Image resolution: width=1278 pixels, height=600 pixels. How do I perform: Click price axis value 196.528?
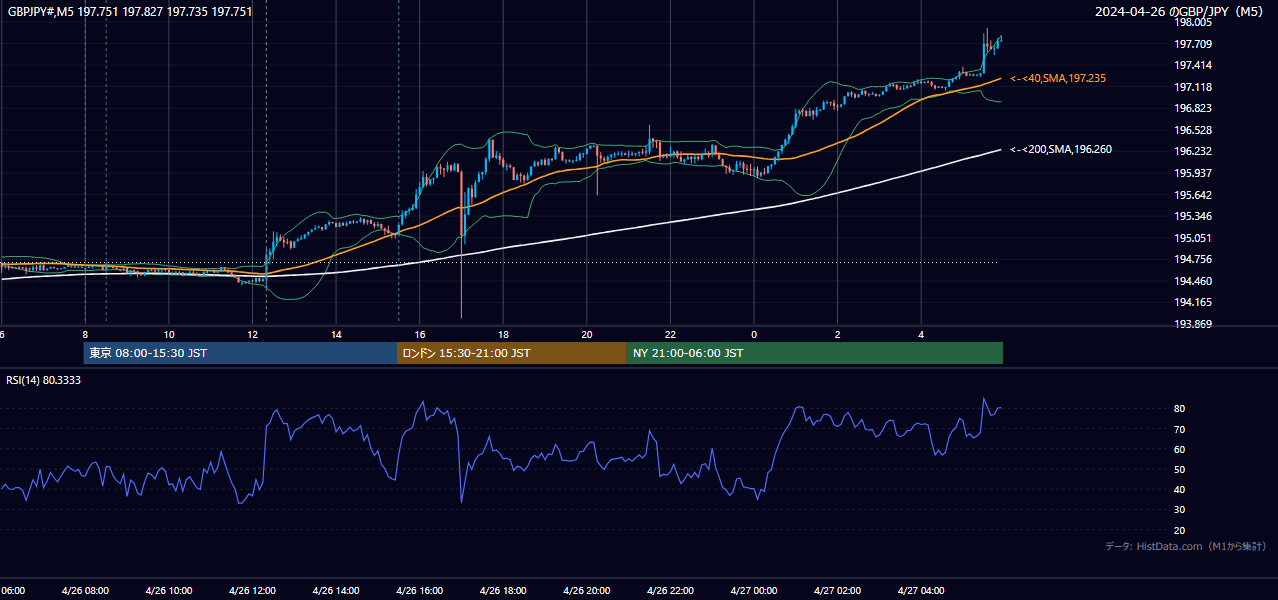coord(1194,130)
